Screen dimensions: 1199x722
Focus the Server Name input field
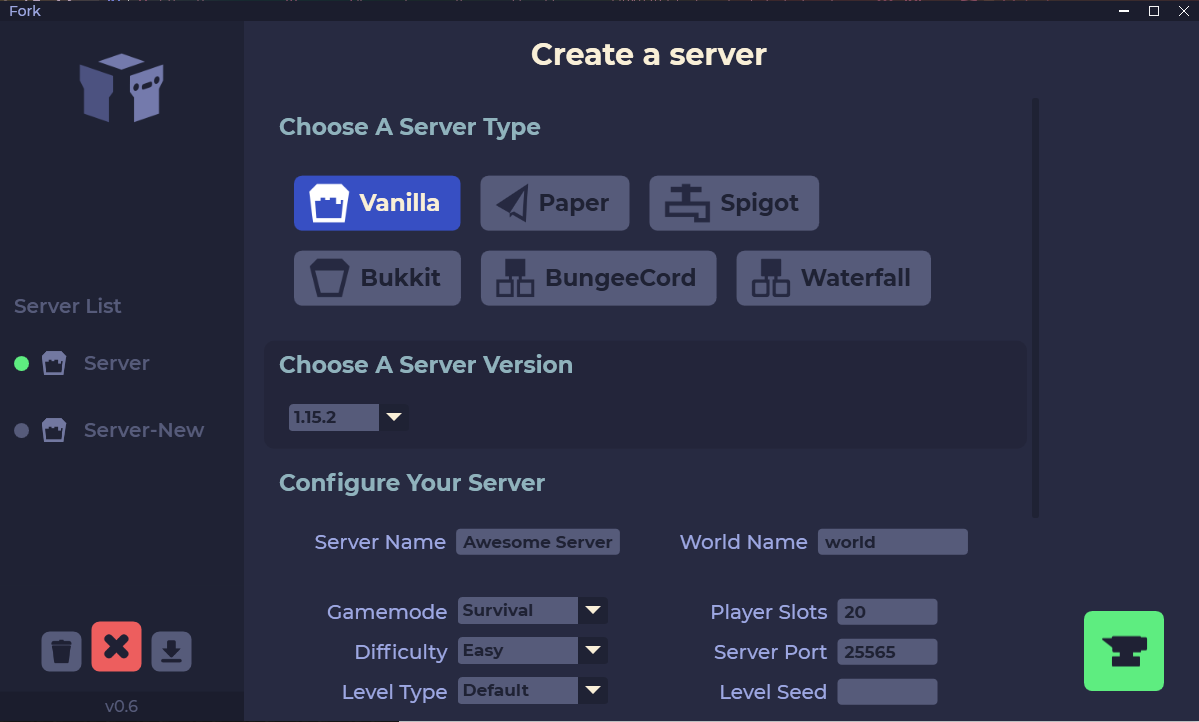(538, 542)
